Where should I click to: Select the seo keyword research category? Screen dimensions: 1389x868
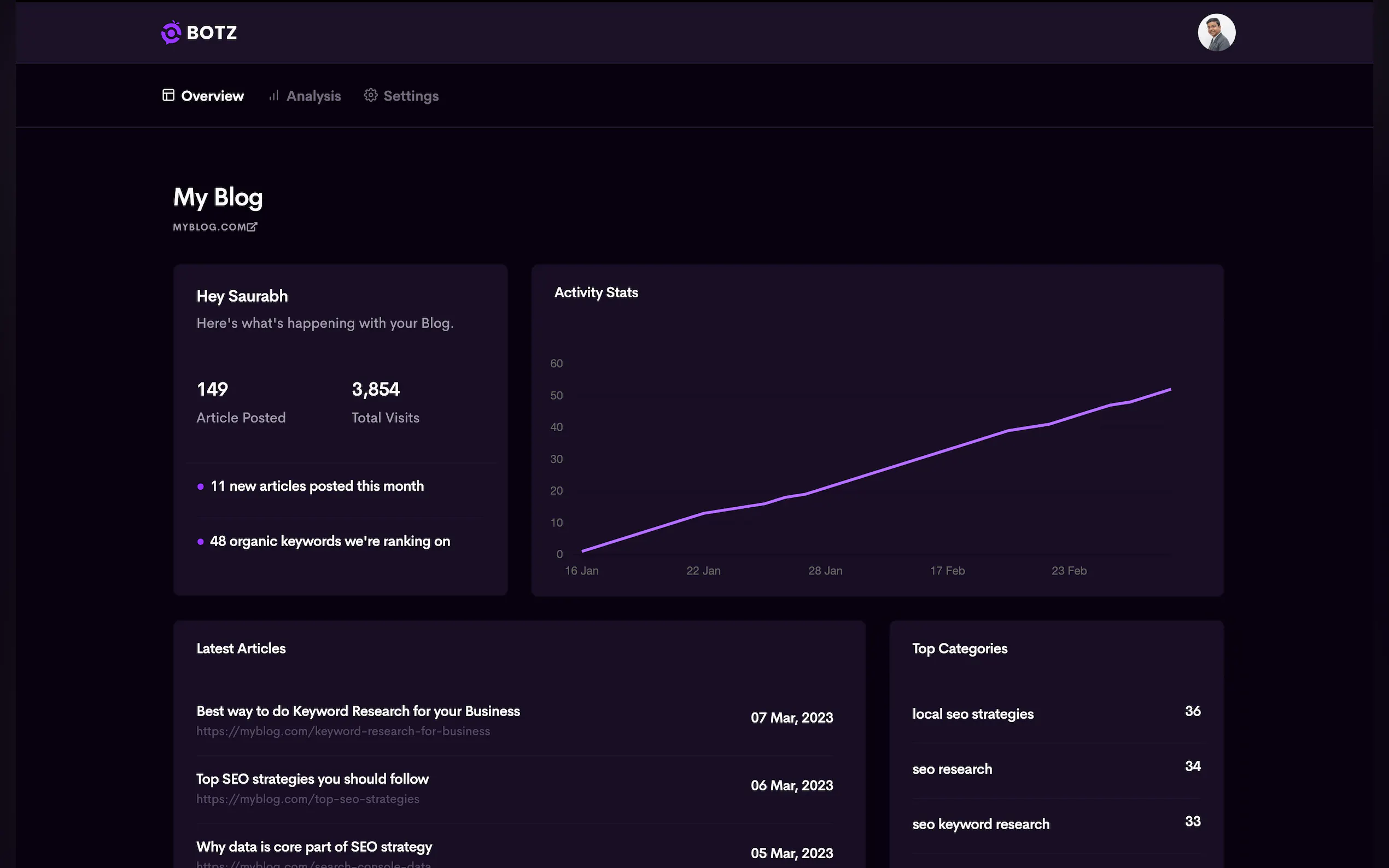(x=981, y=824)
